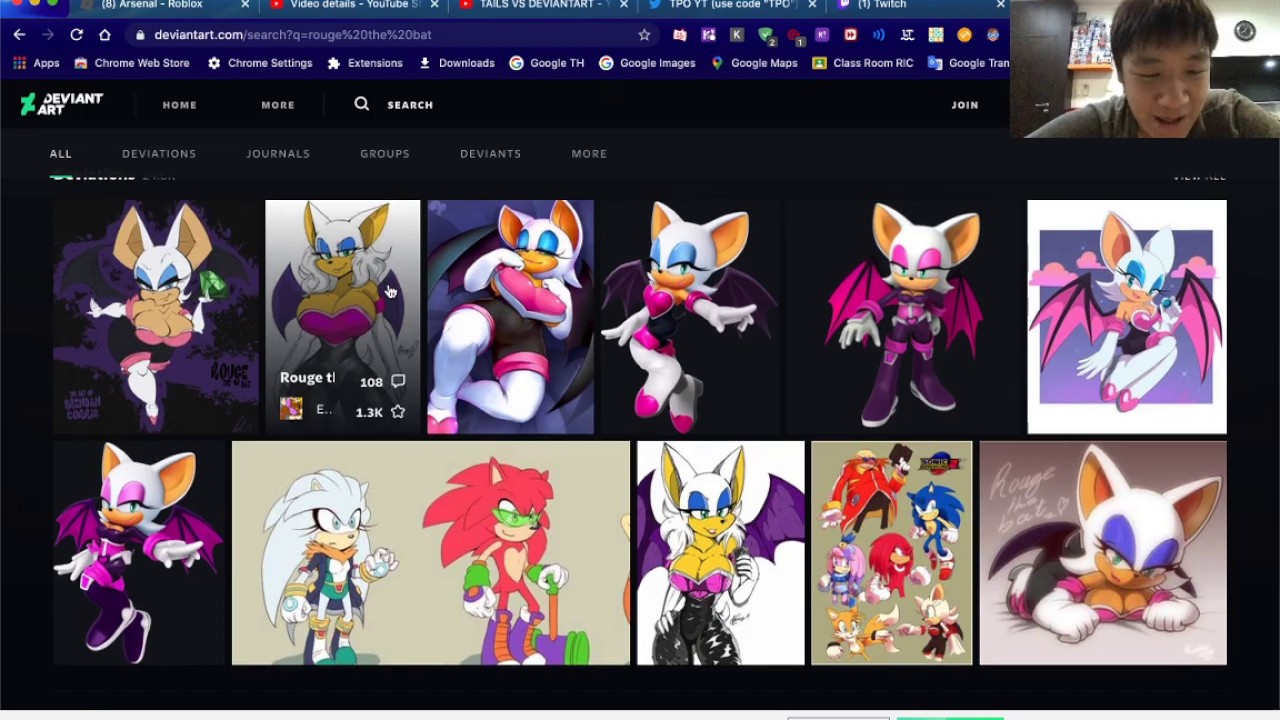
Task: Expand the MORE filter dropdown
Action: [589, 154]
